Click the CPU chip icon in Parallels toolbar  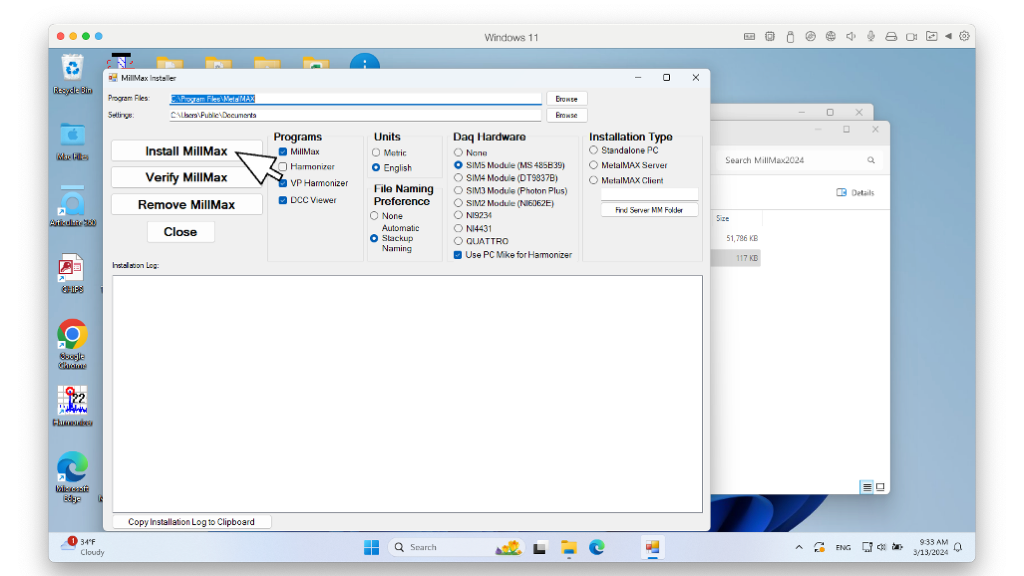pyautogui.click(x=770, y=37)
